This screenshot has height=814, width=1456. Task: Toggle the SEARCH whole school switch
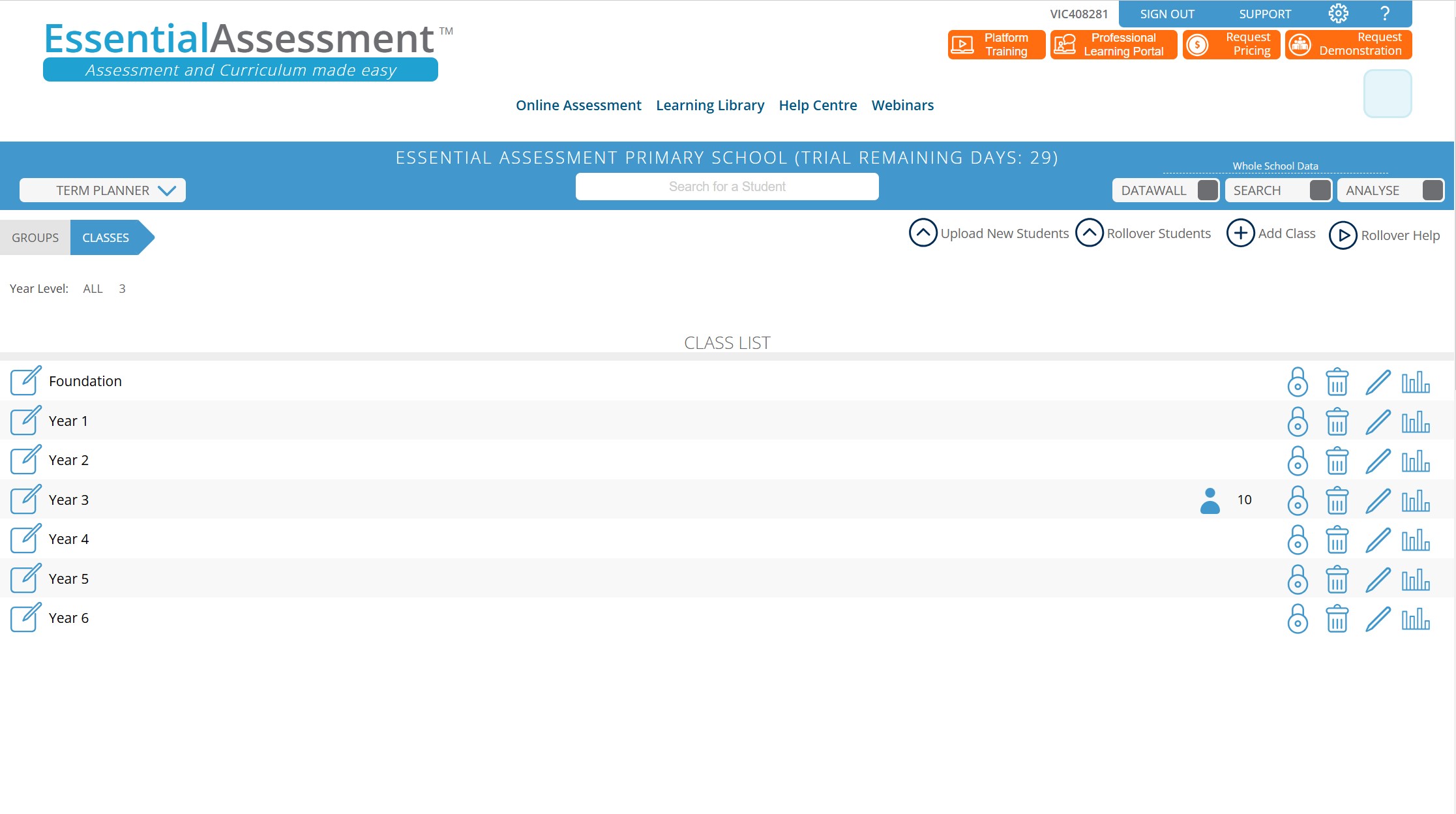pyautogui.click(x=1320, y=190)
